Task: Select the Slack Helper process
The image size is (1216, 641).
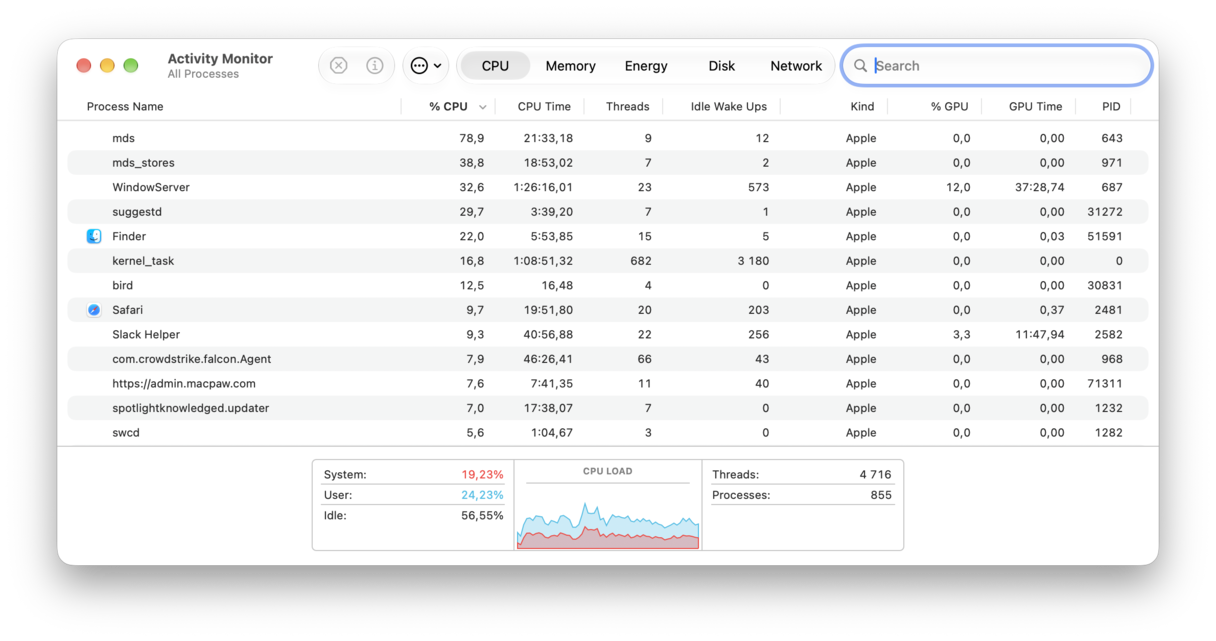Action: pos(146,335)
